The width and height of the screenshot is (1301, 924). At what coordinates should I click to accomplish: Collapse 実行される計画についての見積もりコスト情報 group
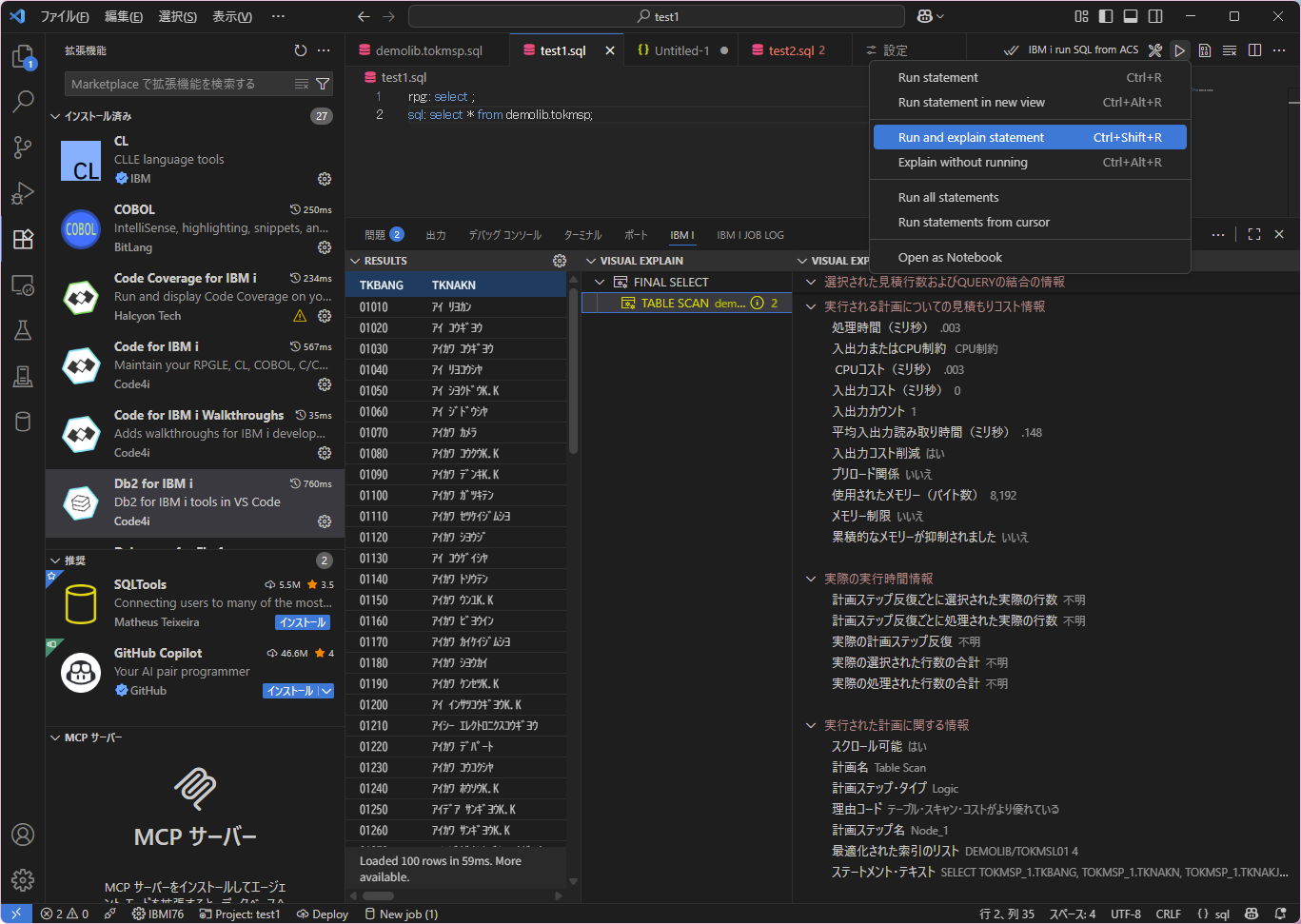(811, 306)
